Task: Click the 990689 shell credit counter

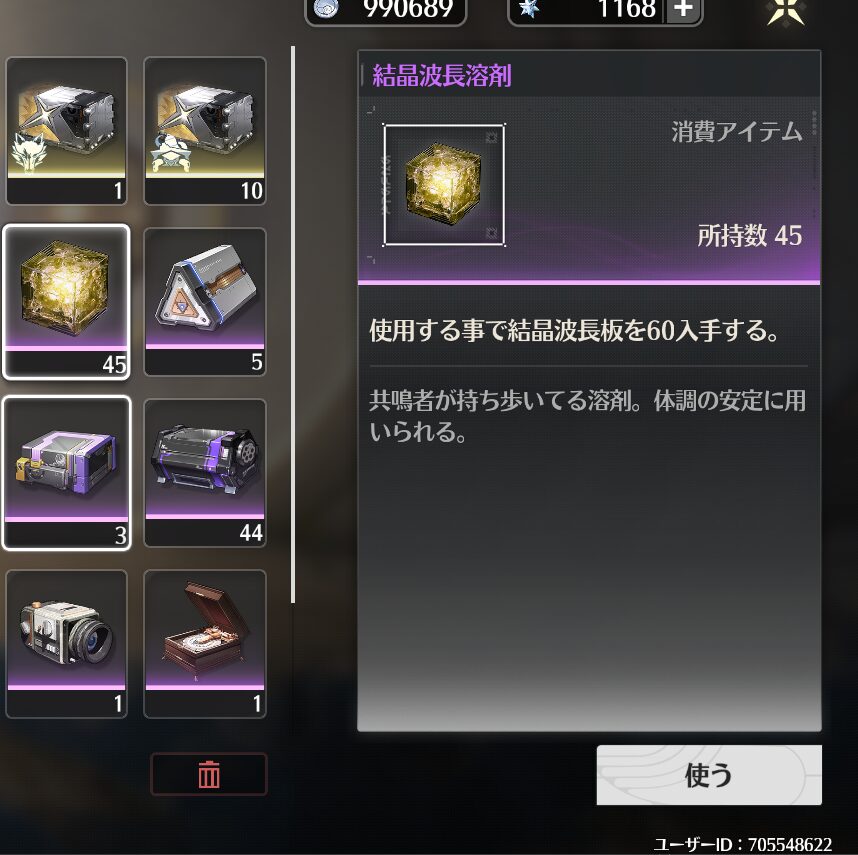Action: tap(408, 9)
